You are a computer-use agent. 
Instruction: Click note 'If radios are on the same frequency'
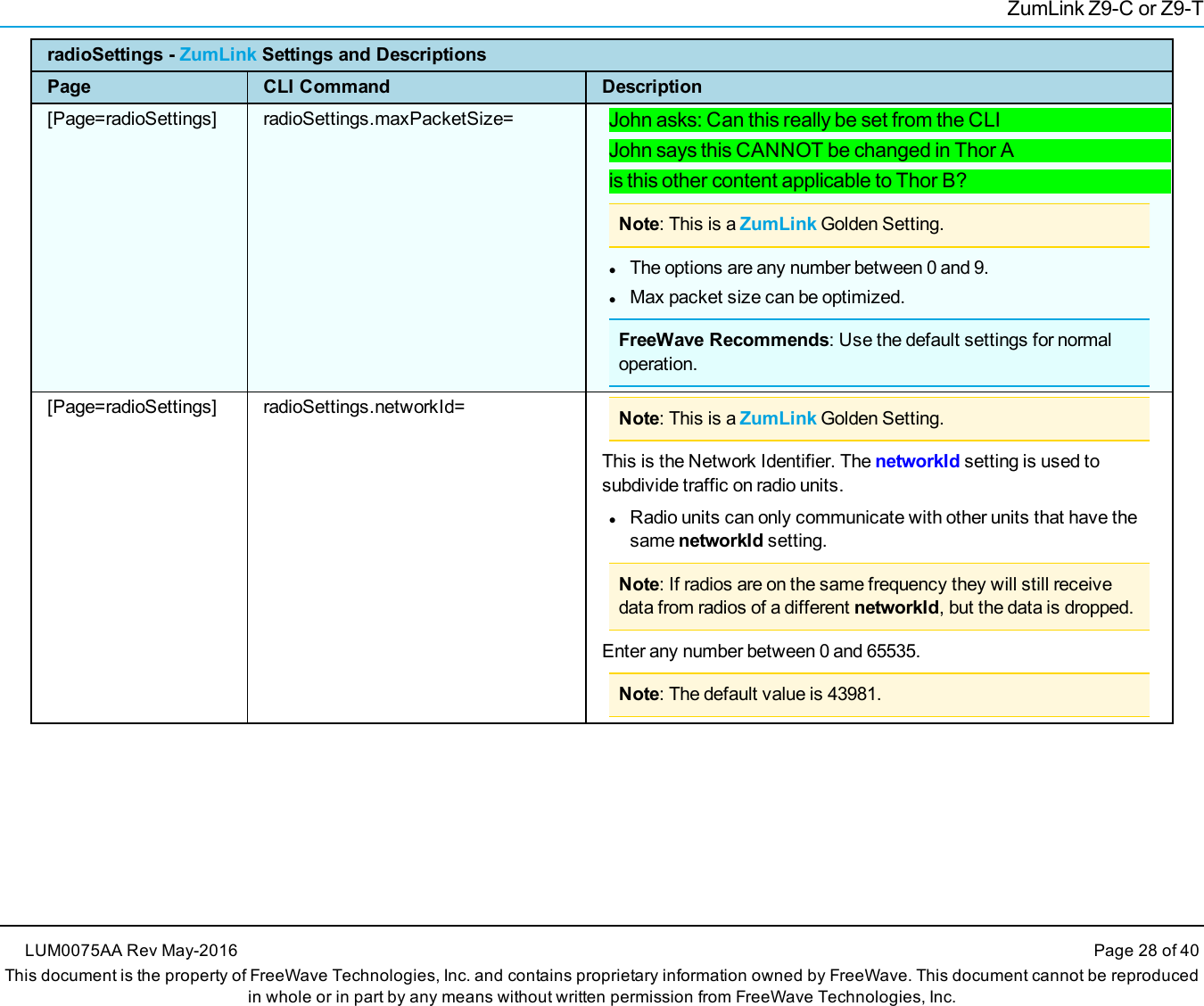[x=879, y=596]
